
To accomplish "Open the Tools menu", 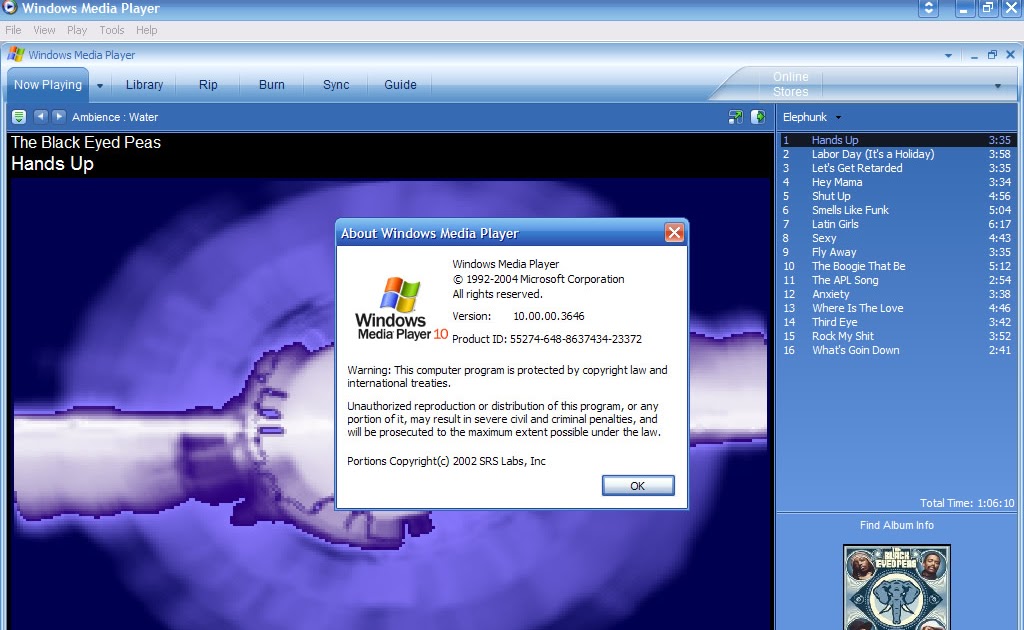I will pyautogui.click(x=112, y=30).
